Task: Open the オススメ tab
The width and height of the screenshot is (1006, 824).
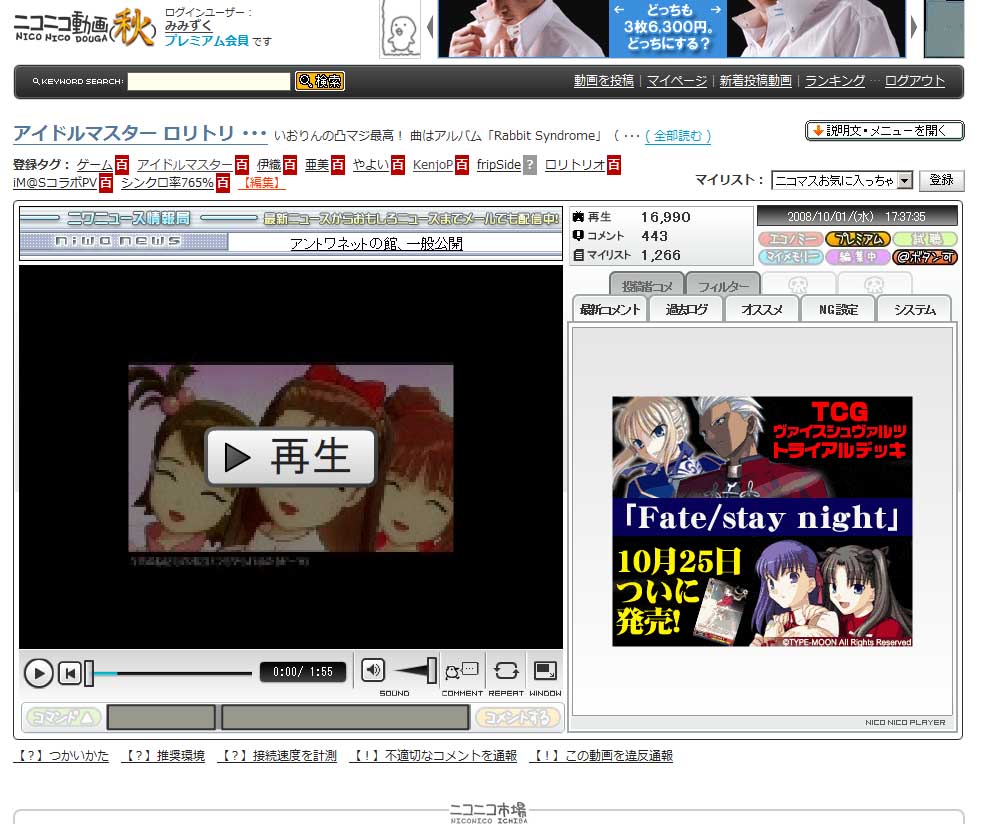Action: click(762, 309)
